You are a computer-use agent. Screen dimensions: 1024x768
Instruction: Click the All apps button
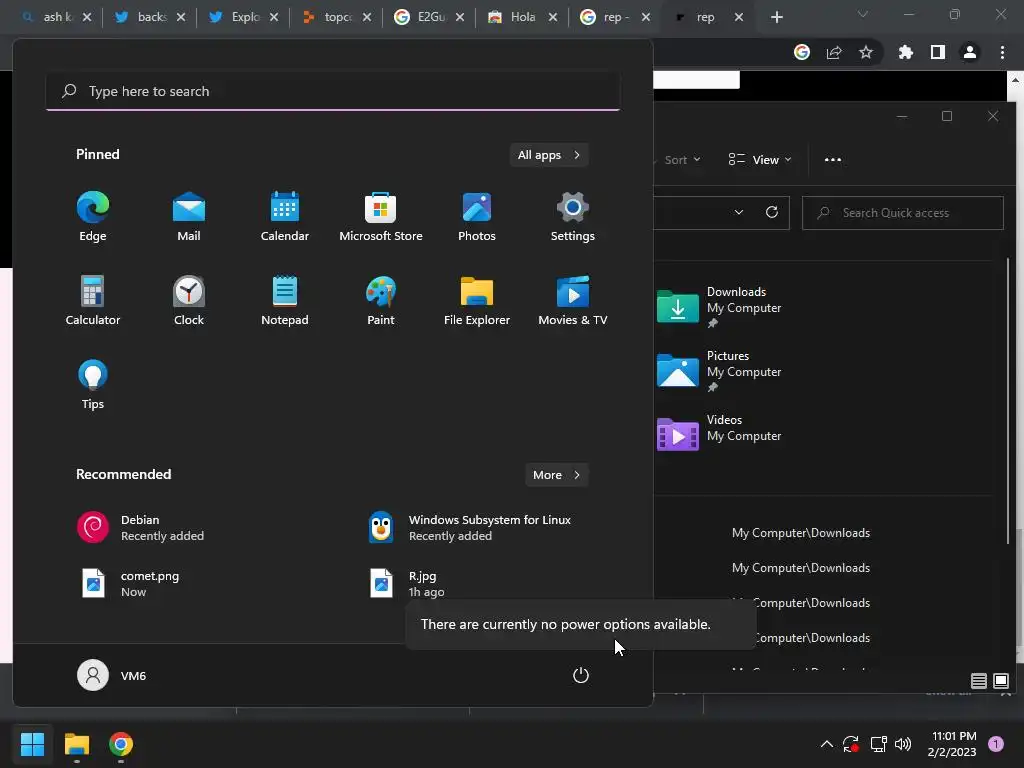[x=549, y=155]
